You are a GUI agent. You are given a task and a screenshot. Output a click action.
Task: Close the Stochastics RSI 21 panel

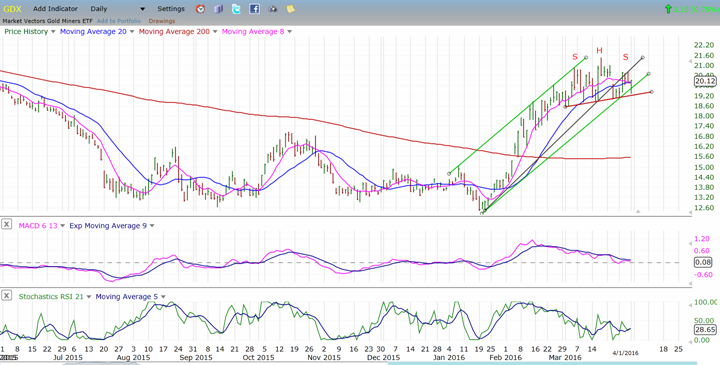(6, 295)
